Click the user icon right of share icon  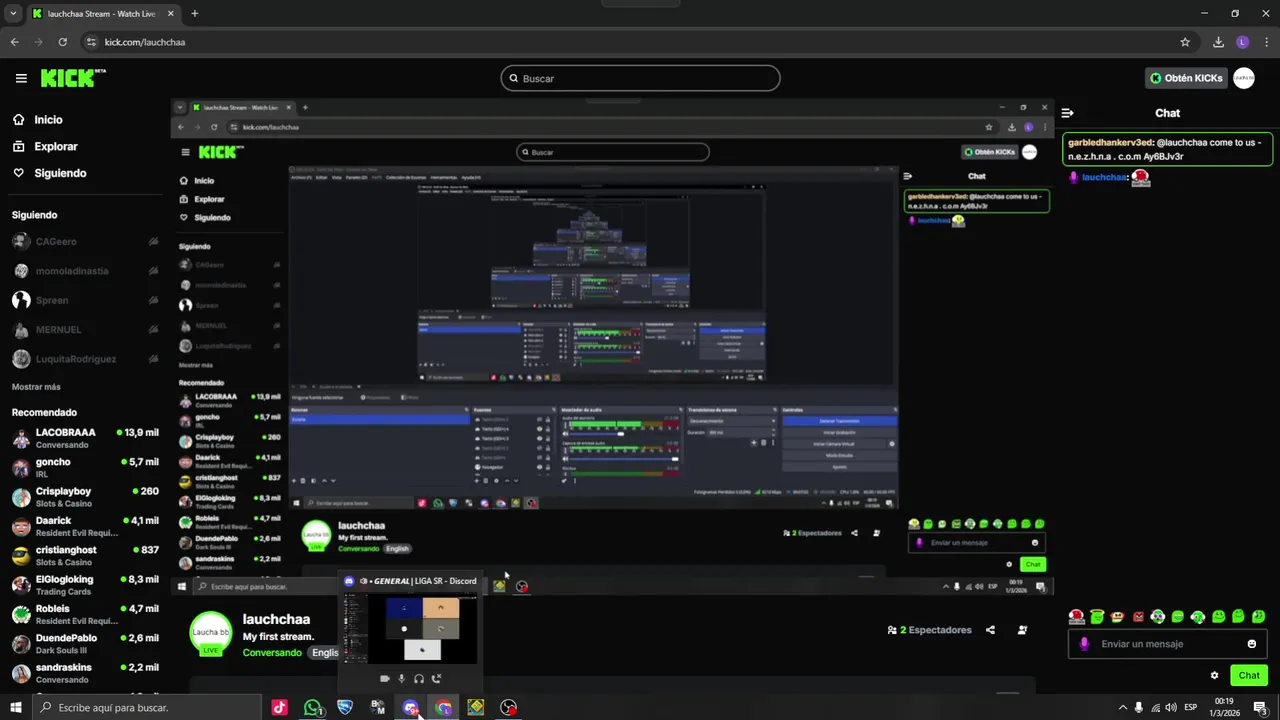(1022, 630)
